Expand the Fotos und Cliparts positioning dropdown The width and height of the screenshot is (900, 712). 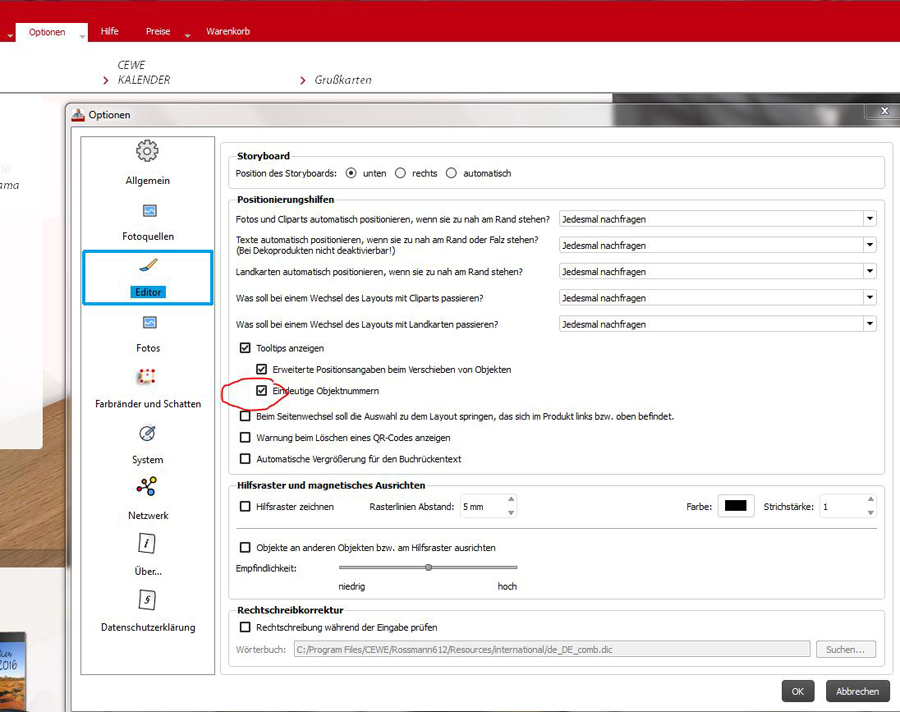point(869,219)
